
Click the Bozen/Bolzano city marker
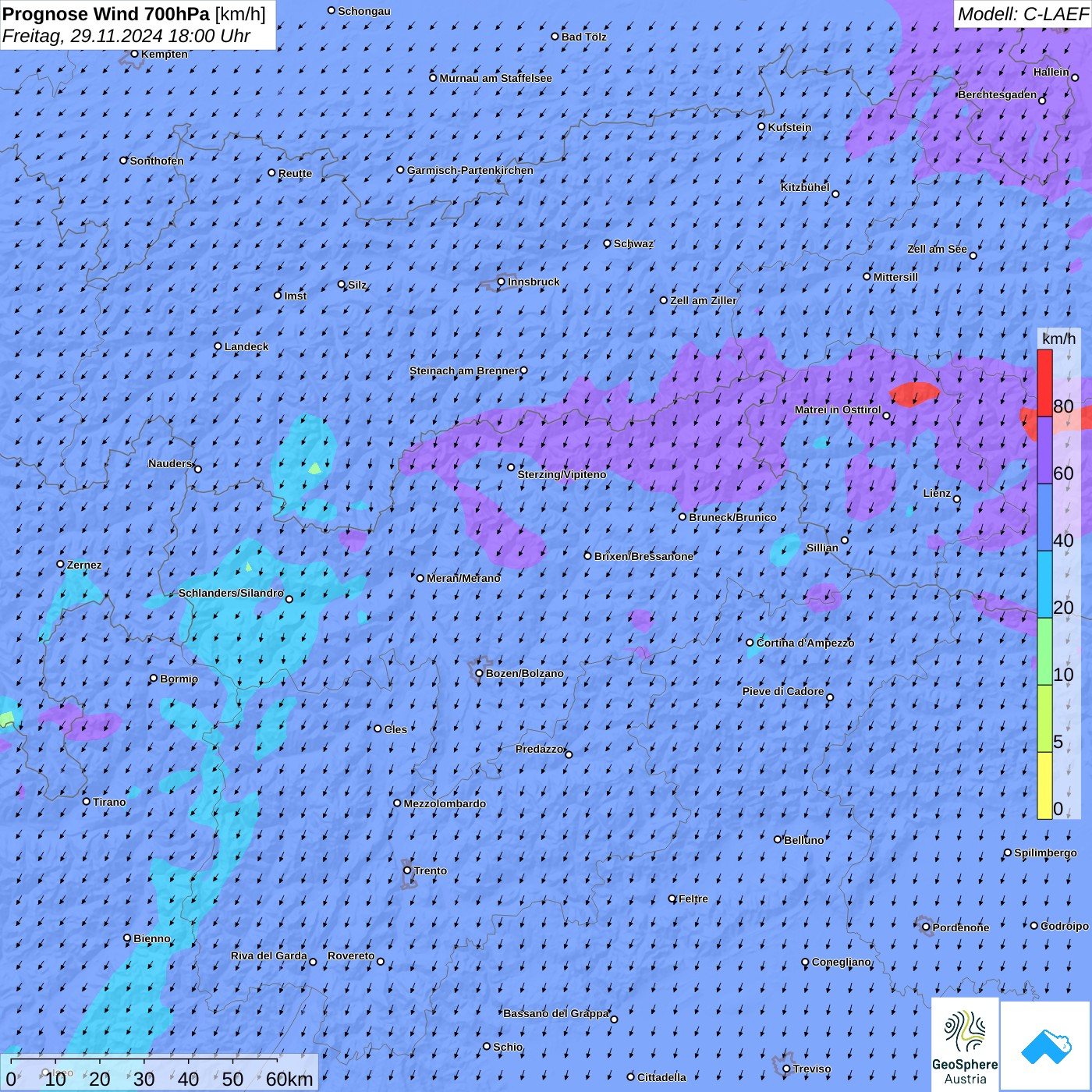pyautogui.click(x=479, y=673)
